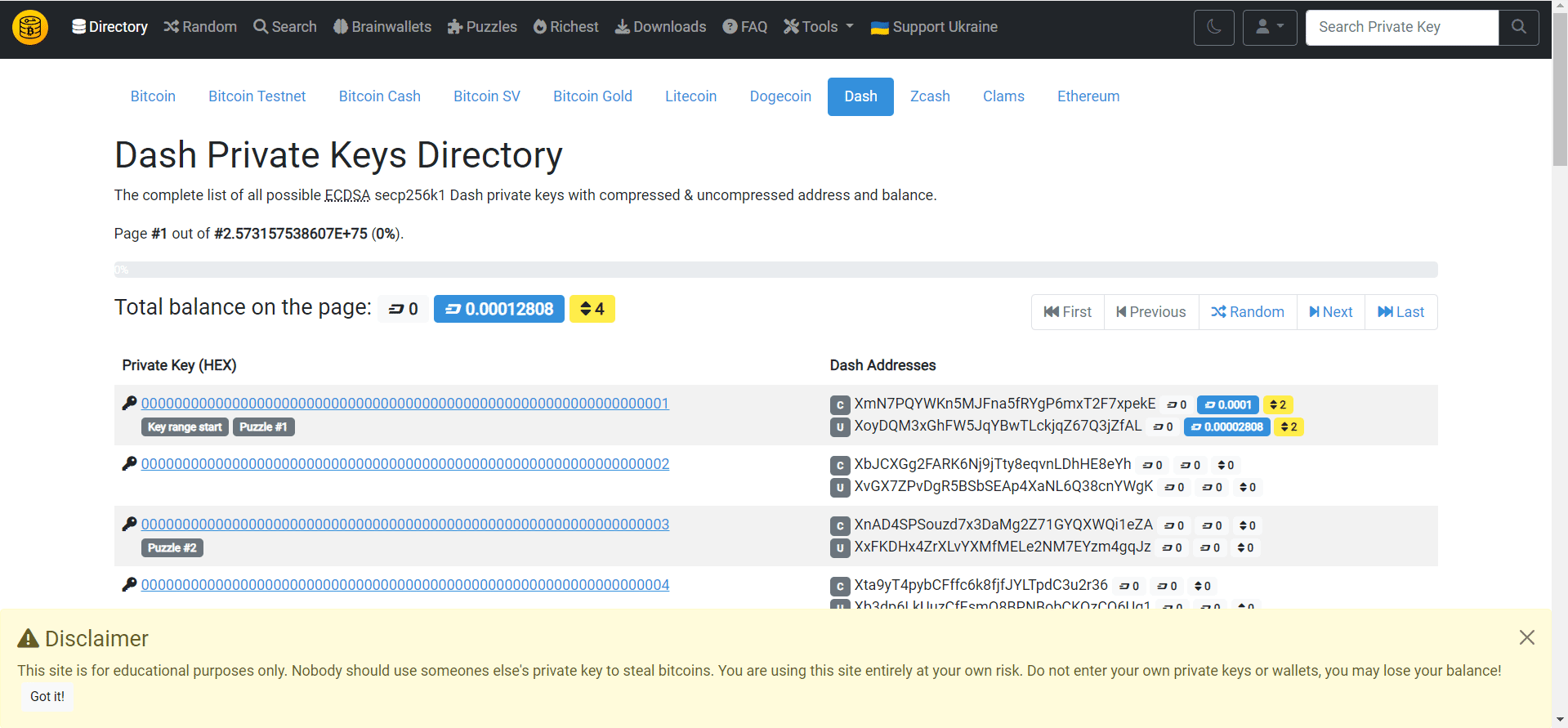Open the Tools dropdown menu
Viewport: 1568px width, 728px height.
point(818,27)
